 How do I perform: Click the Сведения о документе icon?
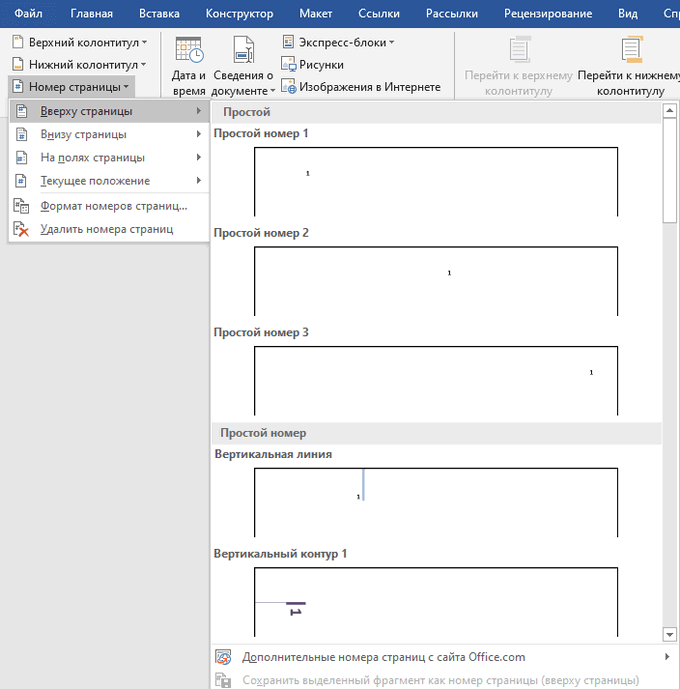coord(244,49)
